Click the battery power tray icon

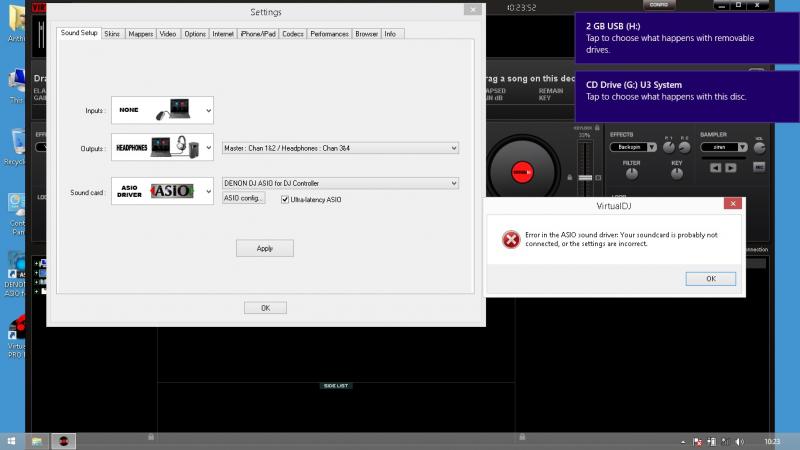tap(711, 442)
